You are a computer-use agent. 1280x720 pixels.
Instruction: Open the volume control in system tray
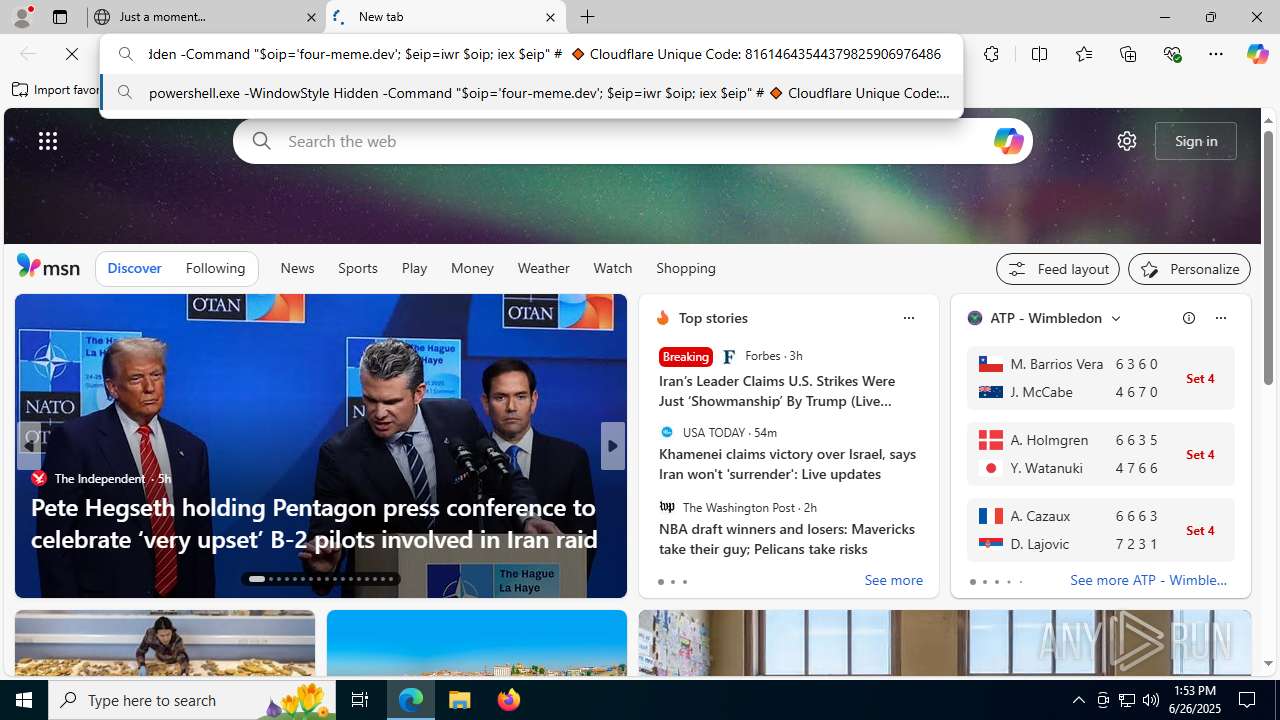(1151, 700)
